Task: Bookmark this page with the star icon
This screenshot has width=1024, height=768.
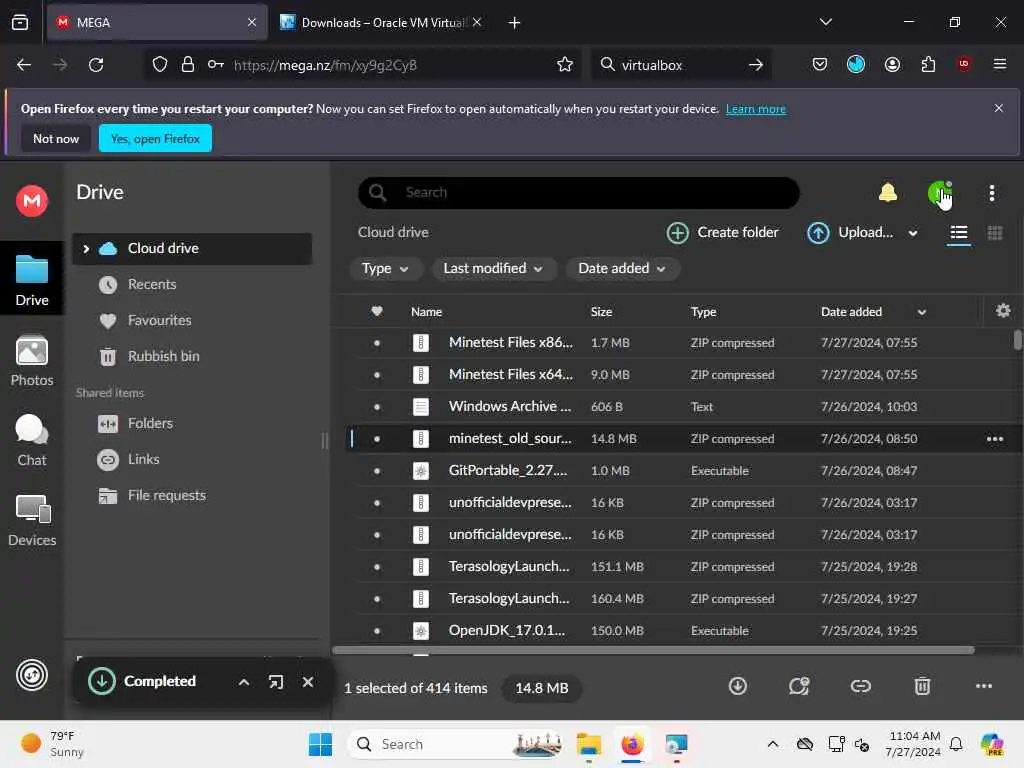Action: click(565, 65)
